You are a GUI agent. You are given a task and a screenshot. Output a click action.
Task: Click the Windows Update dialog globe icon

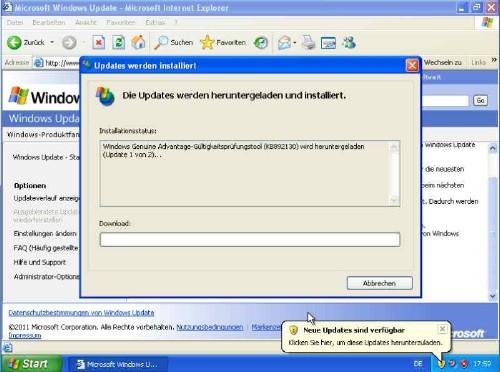click(105, 96)
